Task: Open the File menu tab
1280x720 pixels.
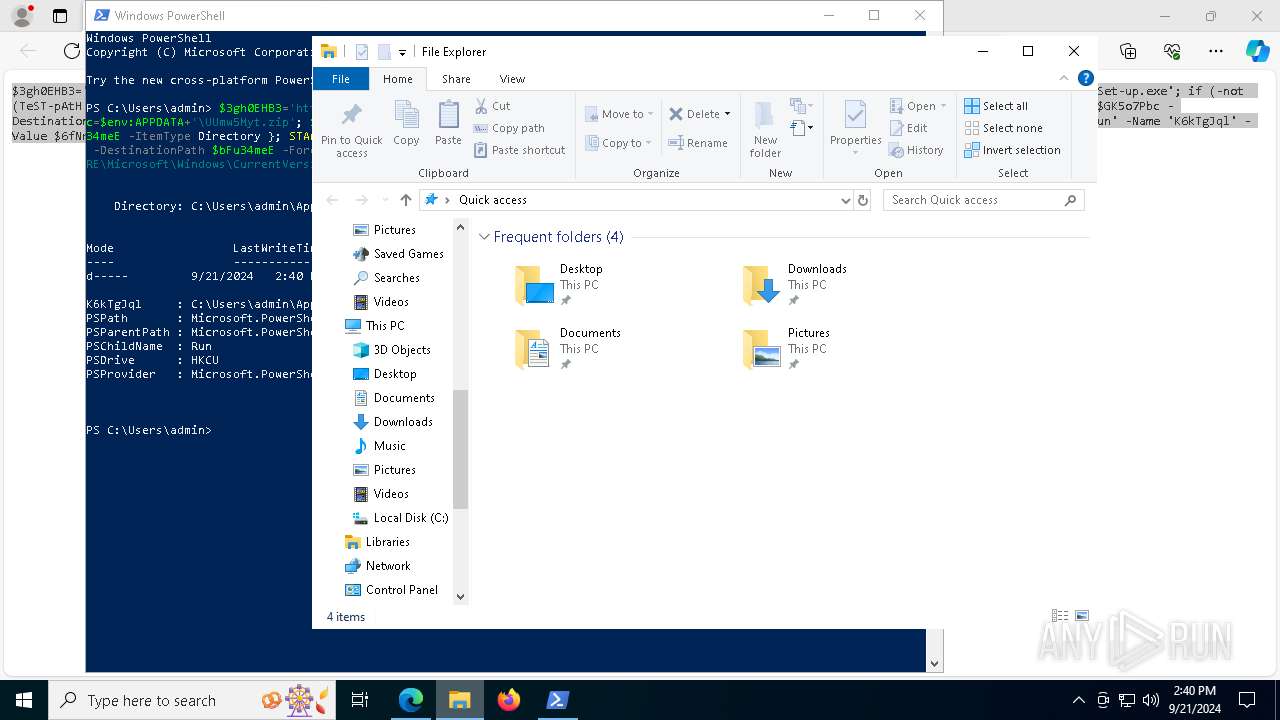Action: [x=341, y=79]
